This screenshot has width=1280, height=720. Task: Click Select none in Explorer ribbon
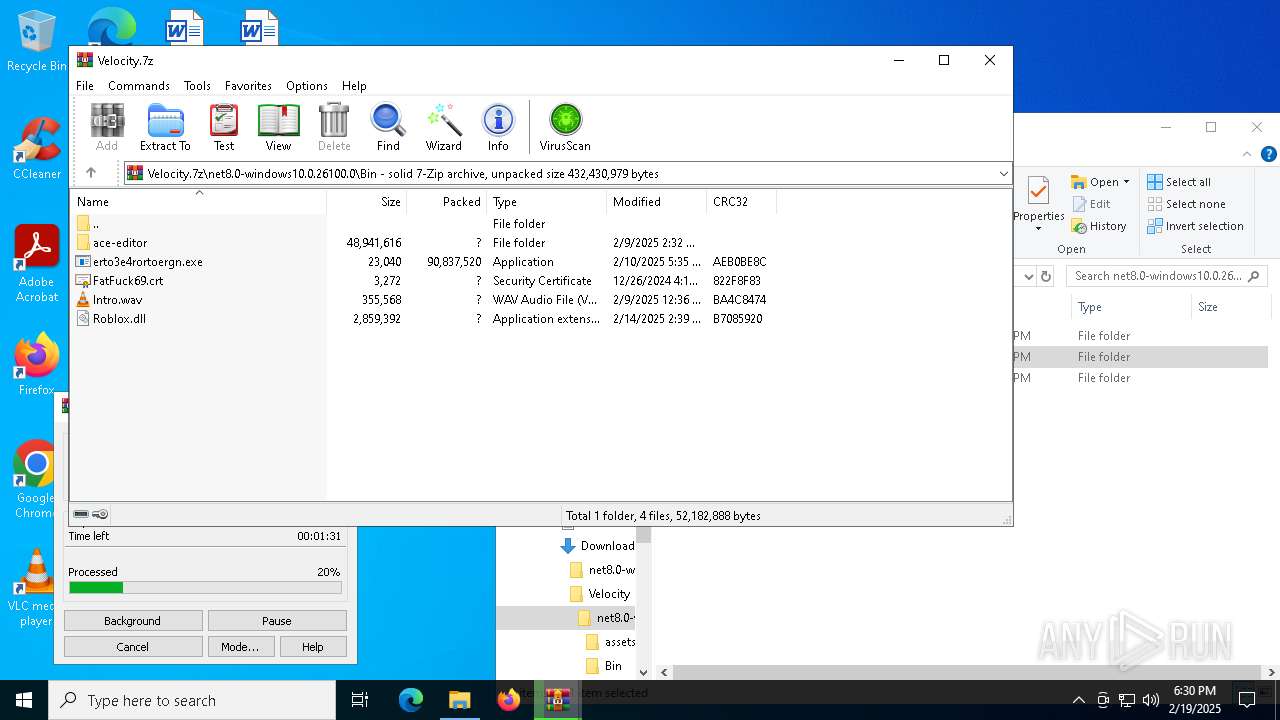(1185, 204)
